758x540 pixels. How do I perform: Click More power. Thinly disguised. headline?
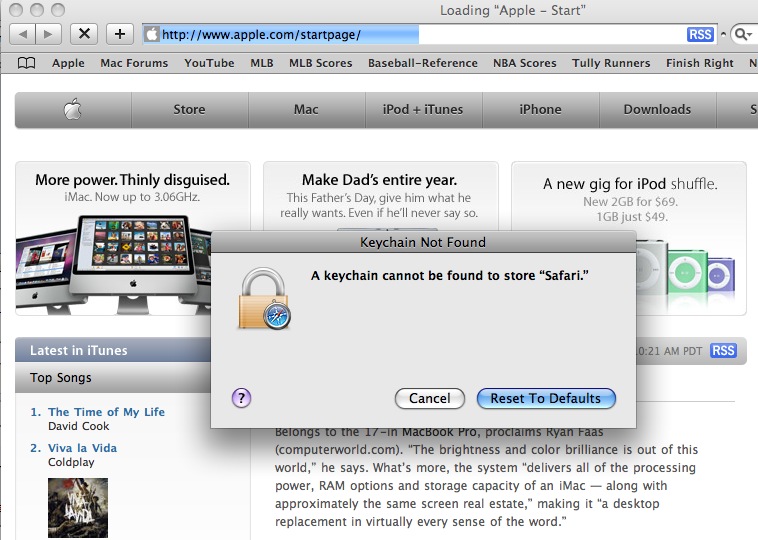[x=132, y=180]
